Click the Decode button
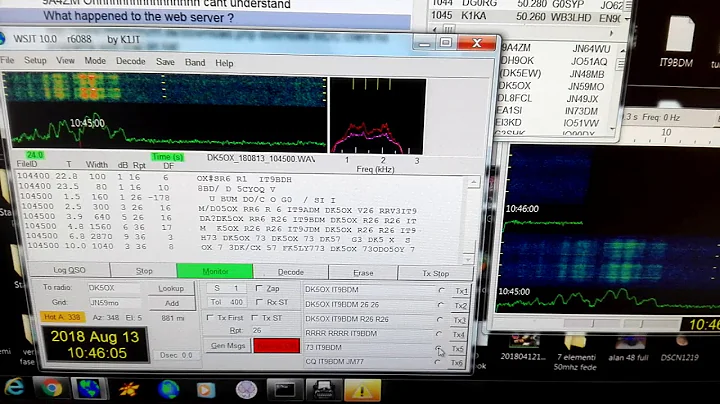Image resolution: width=720 pixels, height=404 pixels. coord(291,272)
